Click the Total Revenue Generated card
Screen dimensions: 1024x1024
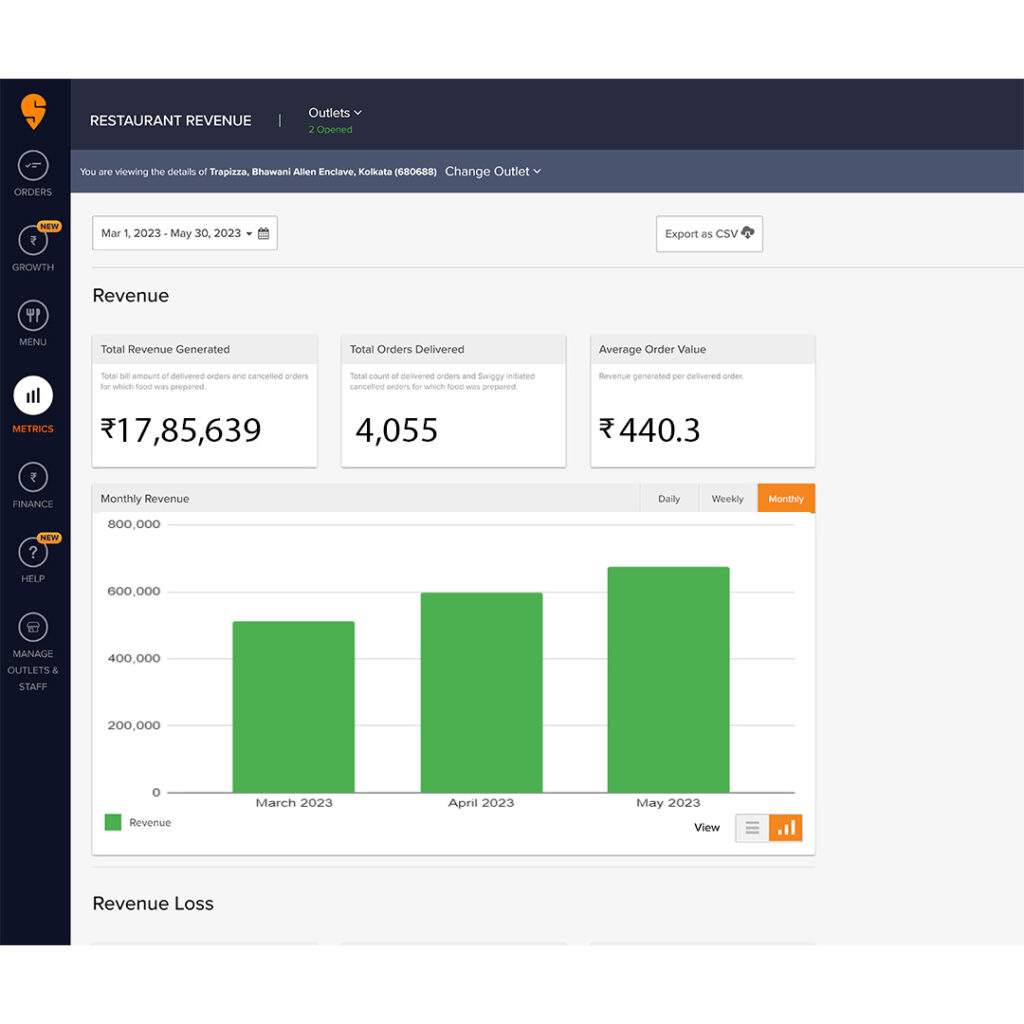point(204,401)
